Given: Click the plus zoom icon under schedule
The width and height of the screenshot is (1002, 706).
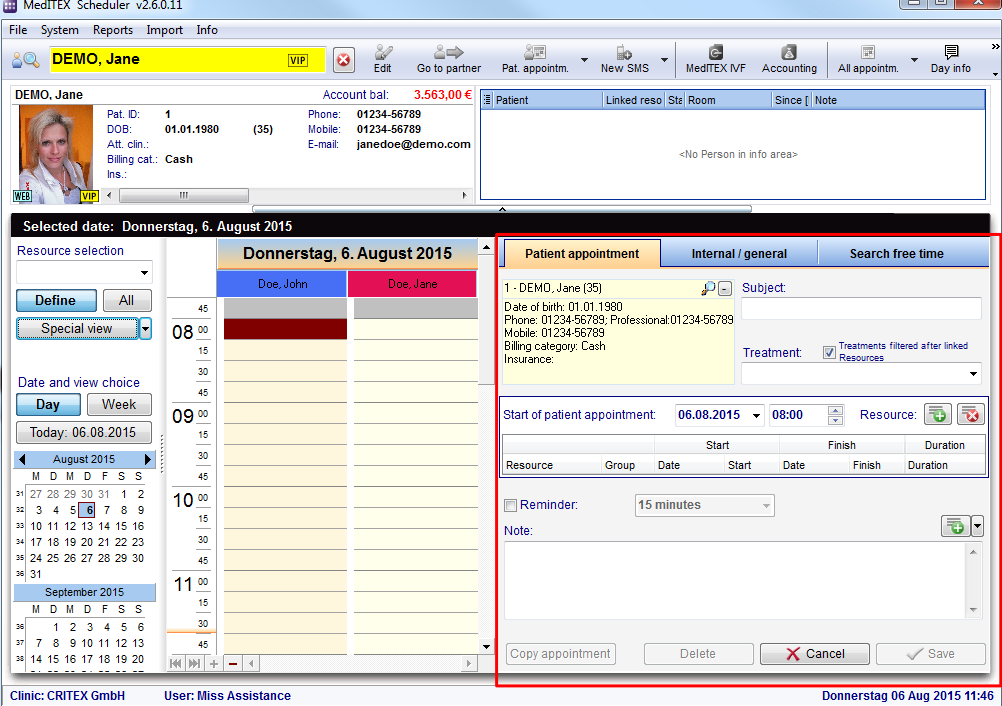Looking at the screenshot, I should pyautogui.click(x=214, y=664).
